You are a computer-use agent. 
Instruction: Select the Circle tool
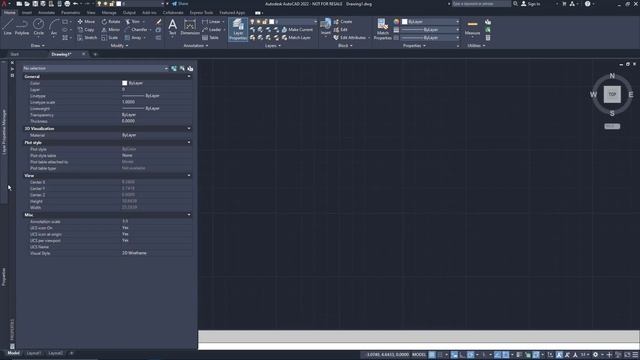pos(38,27)
